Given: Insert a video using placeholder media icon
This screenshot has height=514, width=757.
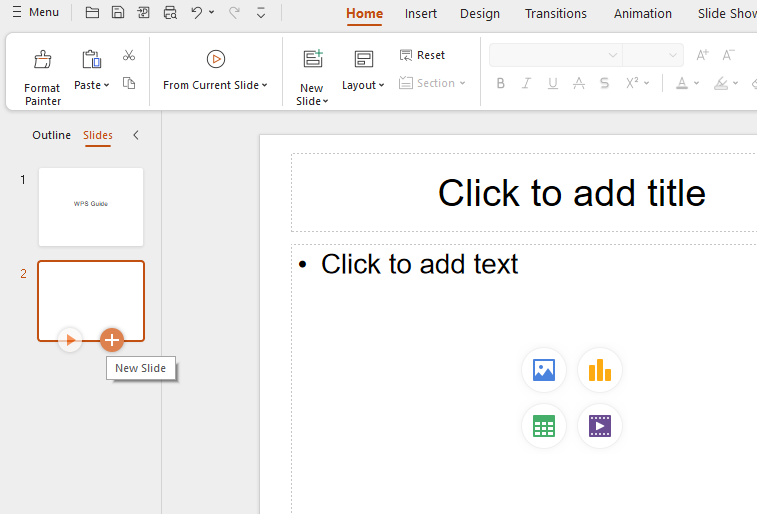Looking at the screenshot, I should (600, 427).
